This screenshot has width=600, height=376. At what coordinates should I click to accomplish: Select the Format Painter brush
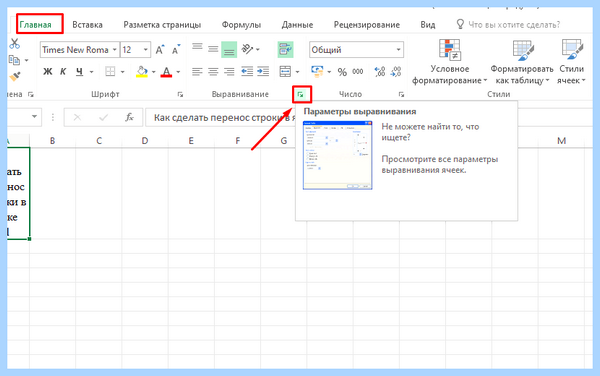(x=15, y=77)
